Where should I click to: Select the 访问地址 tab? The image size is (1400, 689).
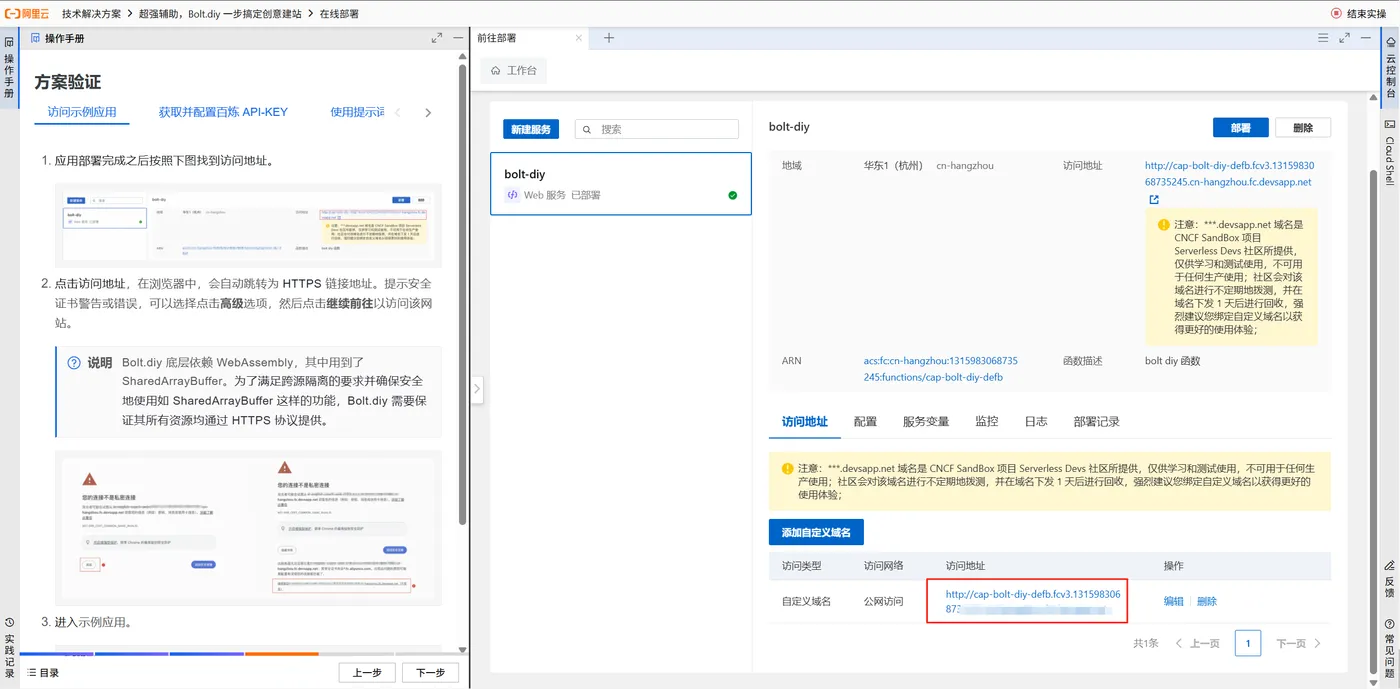(805, 422)
